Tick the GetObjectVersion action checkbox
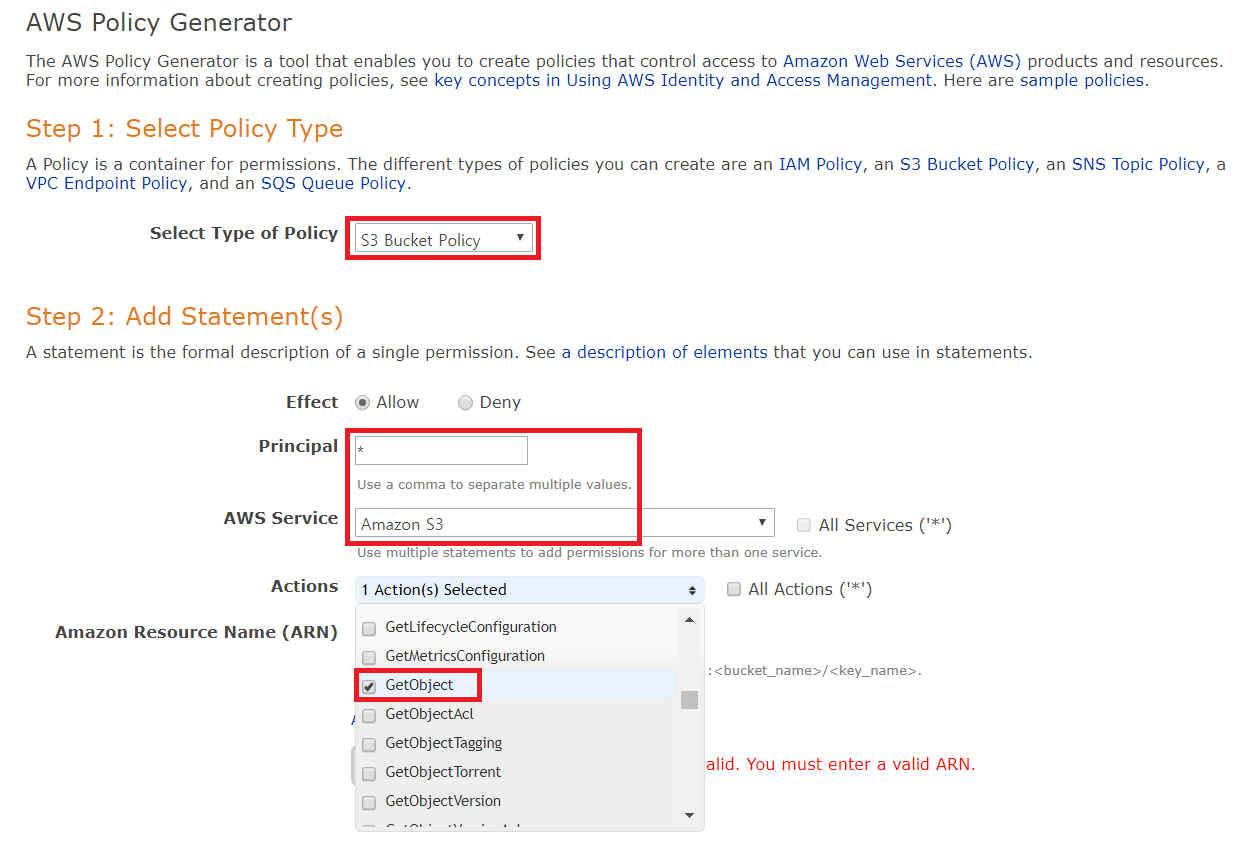Viewport: 1244px width, 846px height. pos(368,802)
